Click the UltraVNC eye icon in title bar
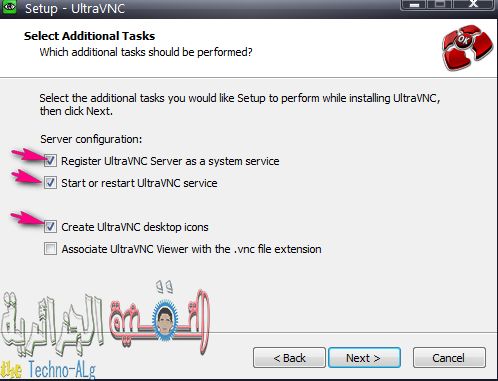 click(x=9, y=7)
